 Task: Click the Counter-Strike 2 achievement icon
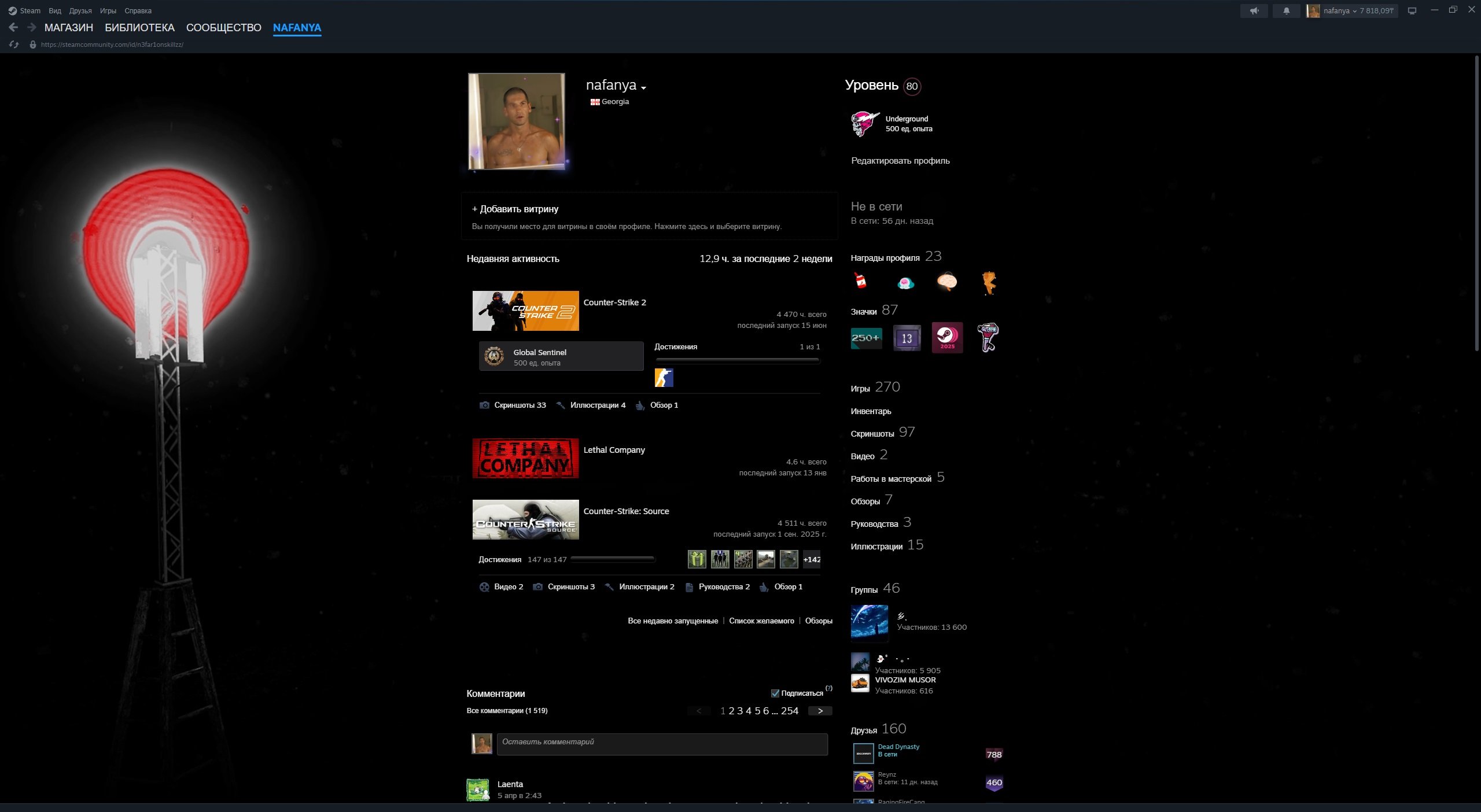[664, 378]
